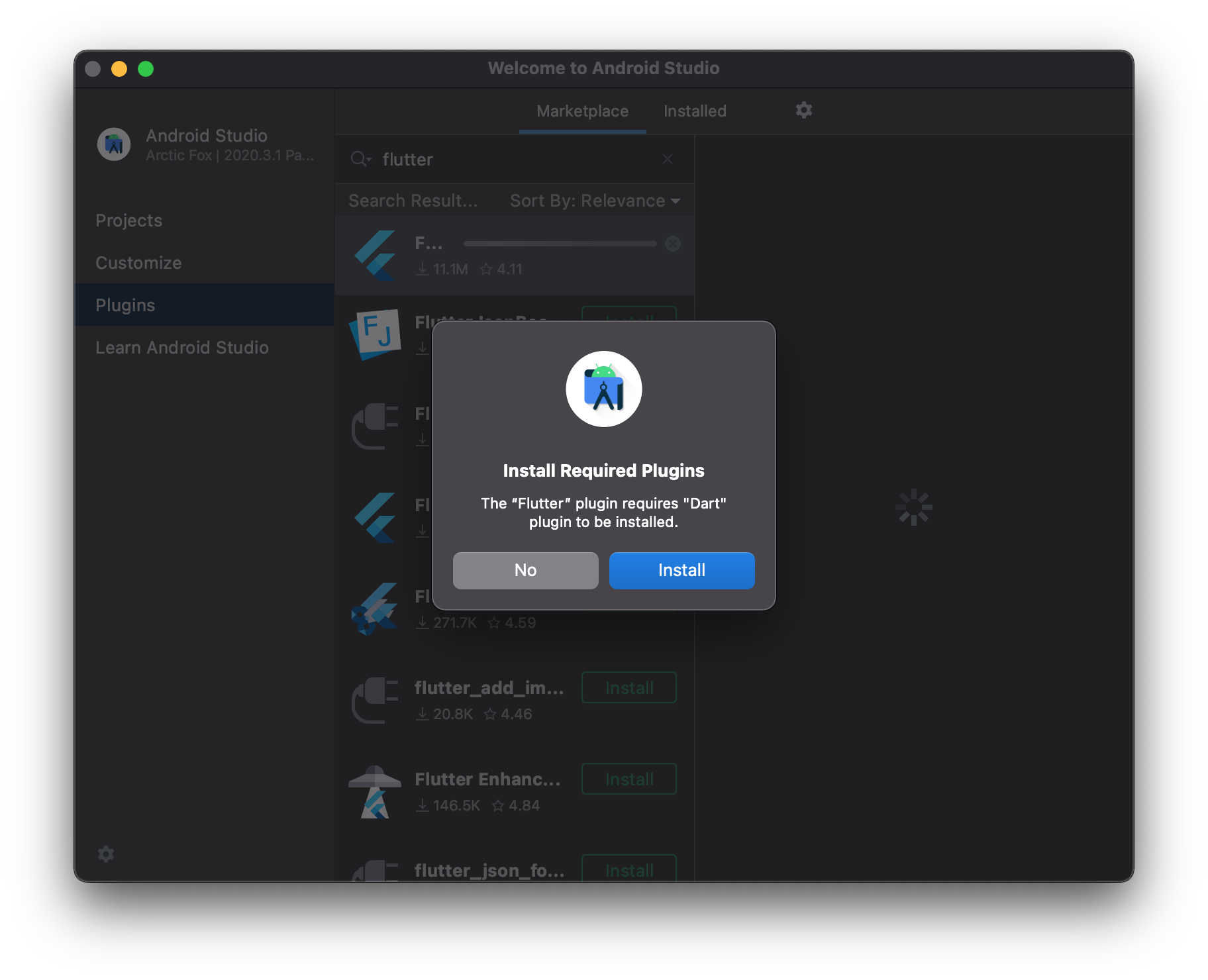Click the Arctic Fox version text
This screenshot has width=1208, height=980.
pyautogui.click(x=230, y=156)
